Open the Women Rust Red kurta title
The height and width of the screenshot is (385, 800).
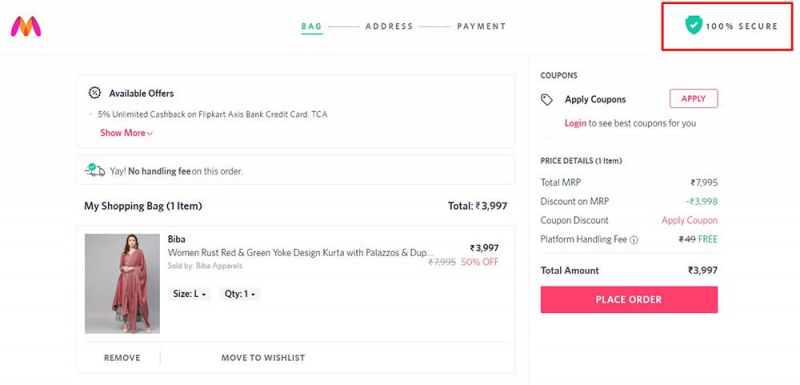pos(301,252)
